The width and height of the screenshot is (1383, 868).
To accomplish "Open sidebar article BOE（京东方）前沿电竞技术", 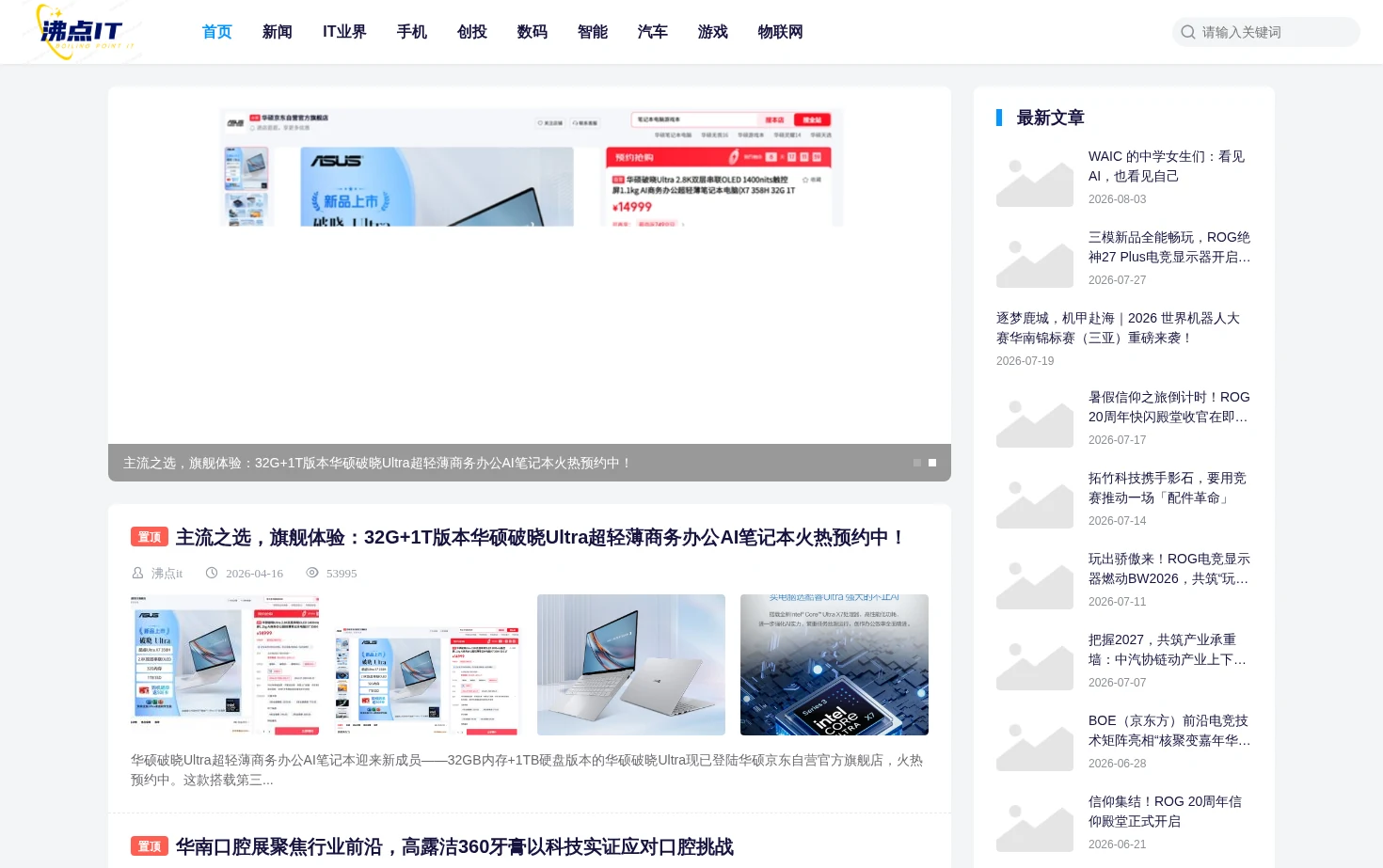I will pos(1169,731).
